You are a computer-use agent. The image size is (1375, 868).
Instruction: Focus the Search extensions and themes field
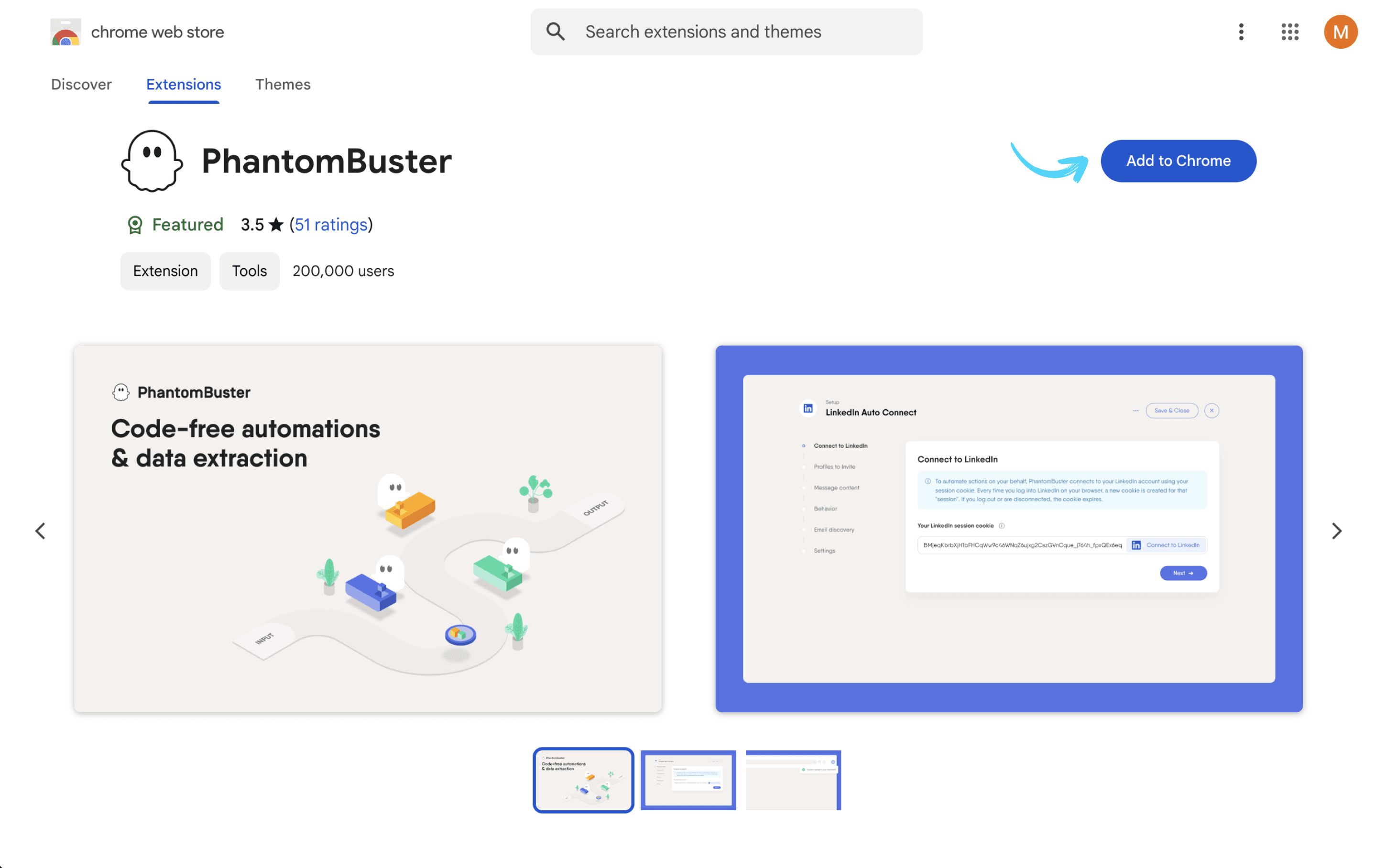pos(726,32)
